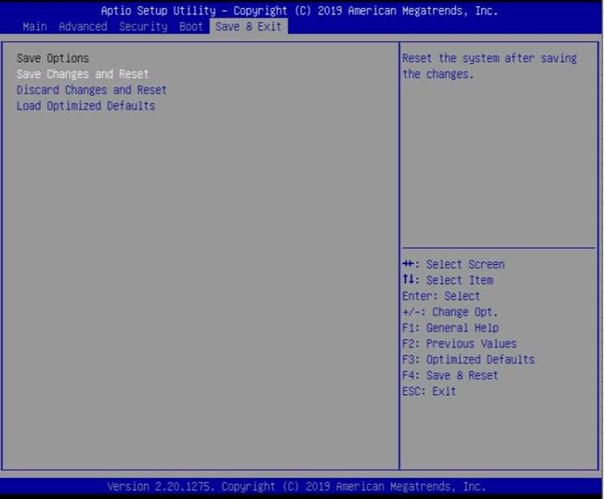Click the F1: General Help hint
The image size is (604, 499).
coord(449,328)
